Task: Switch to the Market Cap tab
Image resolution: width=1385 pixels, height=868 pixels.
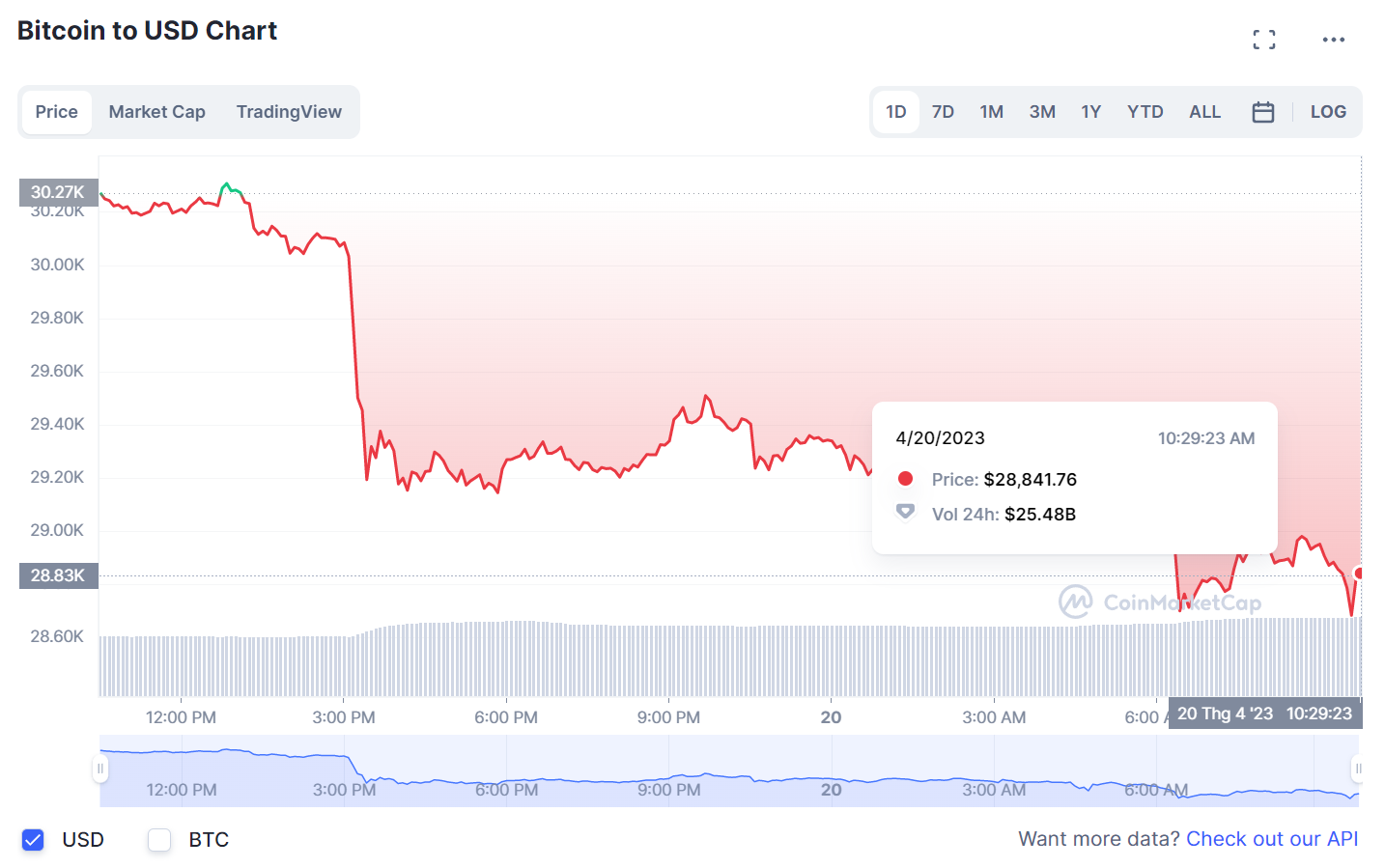Action: (156, 112)
